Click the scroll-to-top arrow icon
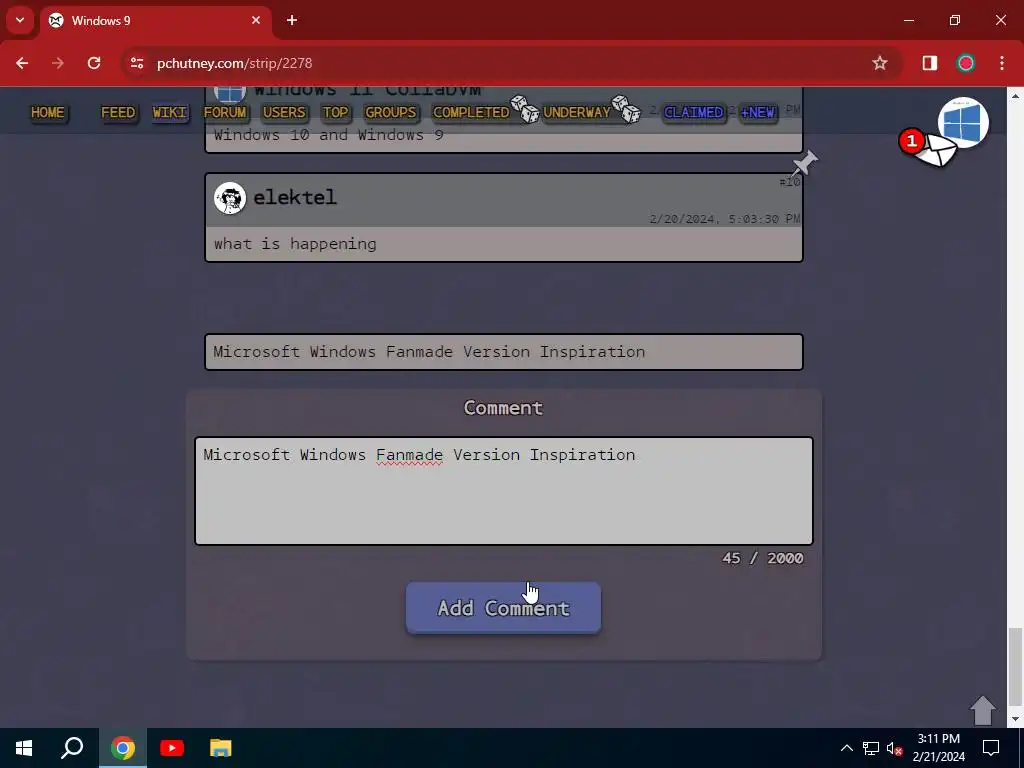This screenshot has height=768, width=1024. (983, 711)
